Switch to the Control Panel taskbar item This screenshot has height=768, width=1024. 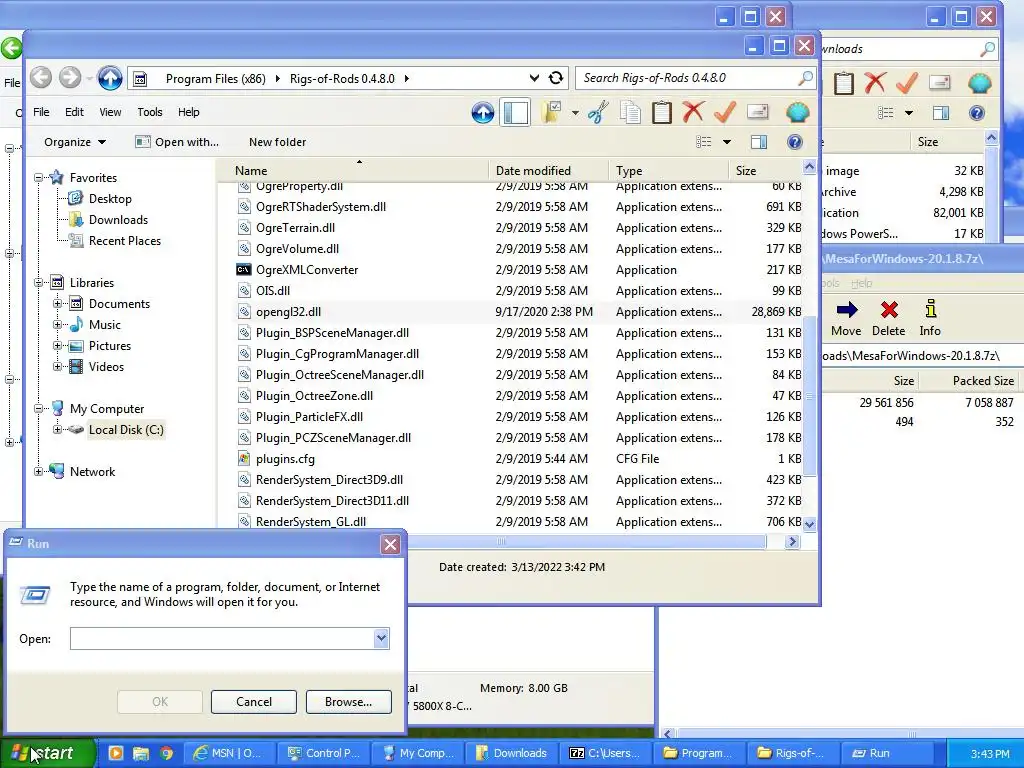point(323,753)
